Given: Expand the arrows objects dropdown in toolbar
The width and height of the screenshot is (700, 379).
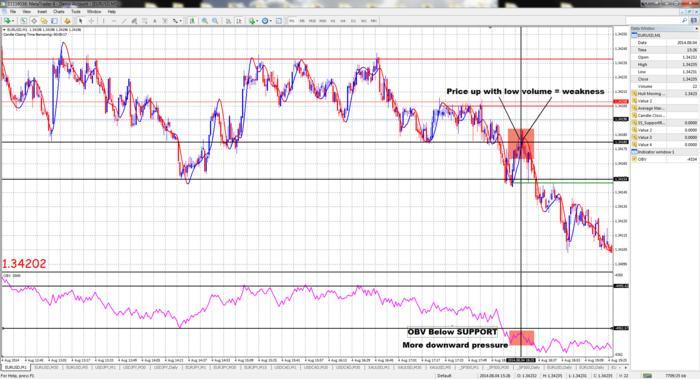Looking at the screenshot, I should [x=180, y=21].
